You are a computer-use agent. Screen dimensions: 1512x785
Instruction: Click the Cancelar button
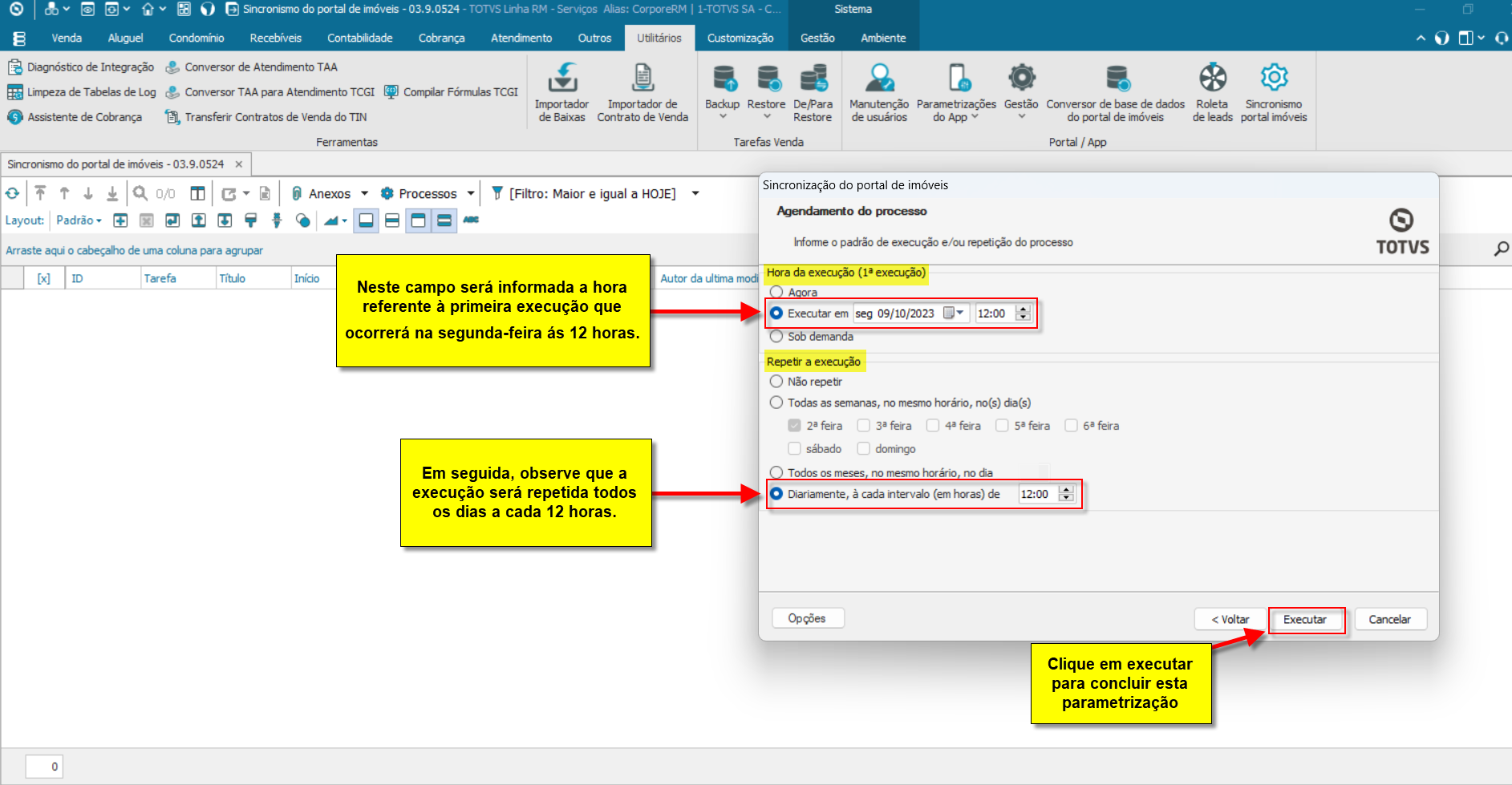[1390, 620]
